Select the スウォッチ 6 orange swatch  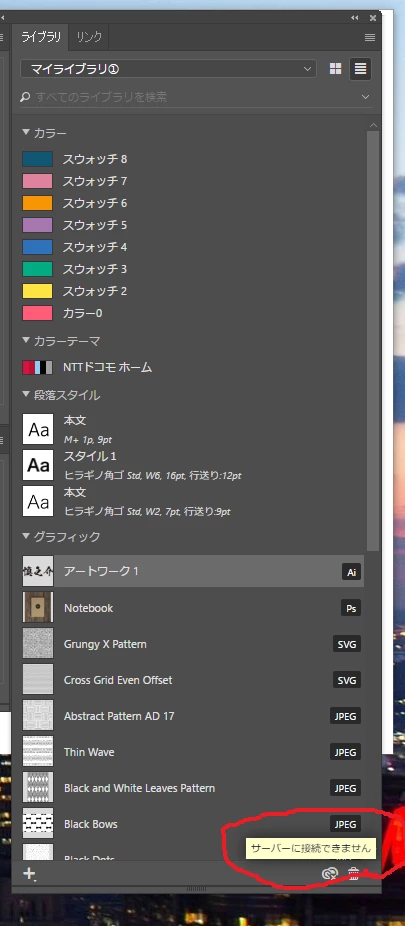(x=37, y=203)
